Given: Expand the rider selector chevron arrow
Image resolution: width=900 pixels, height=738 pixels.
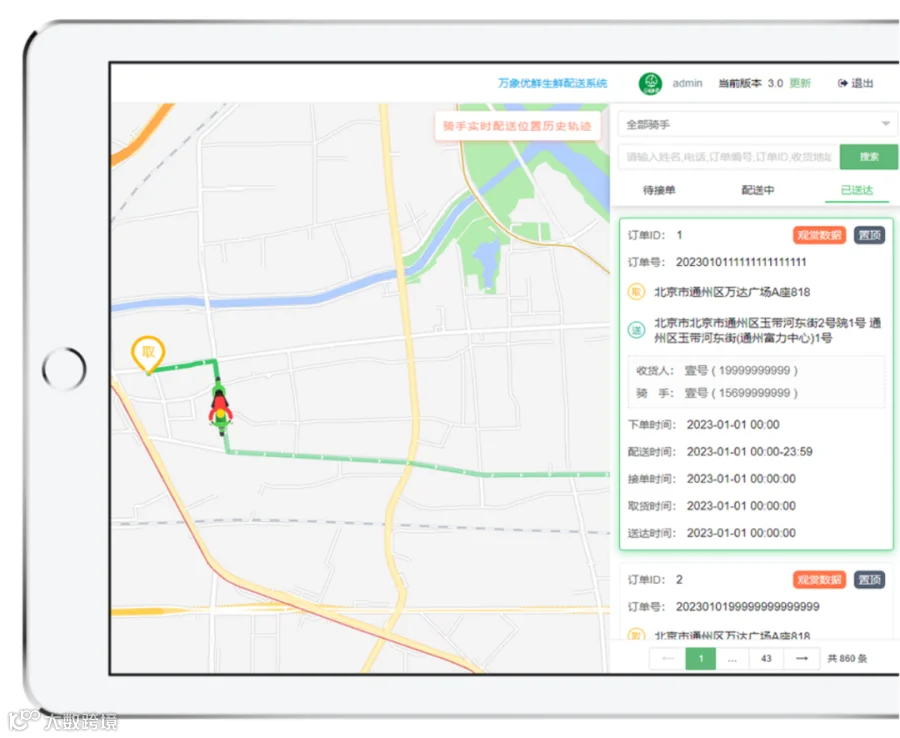Looking at the screenshot, I should pyautogui.click(x=886, y=124).
